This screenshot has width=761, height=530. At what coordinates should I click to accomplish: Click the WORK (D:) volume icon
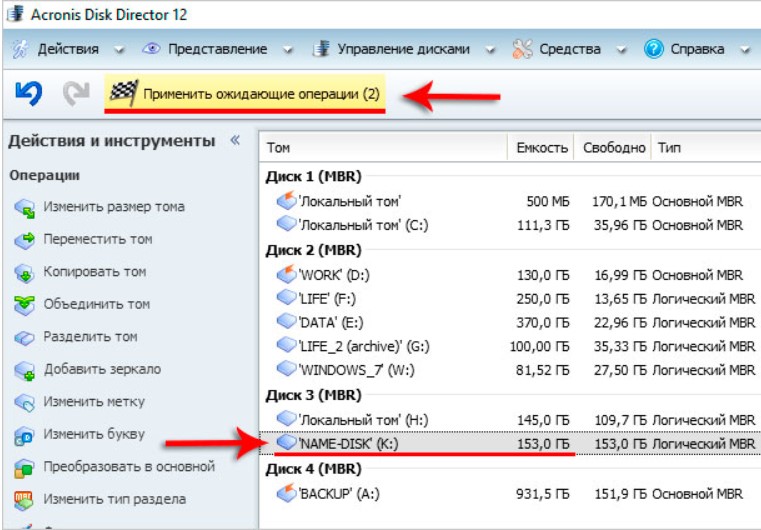click(286, 274)
